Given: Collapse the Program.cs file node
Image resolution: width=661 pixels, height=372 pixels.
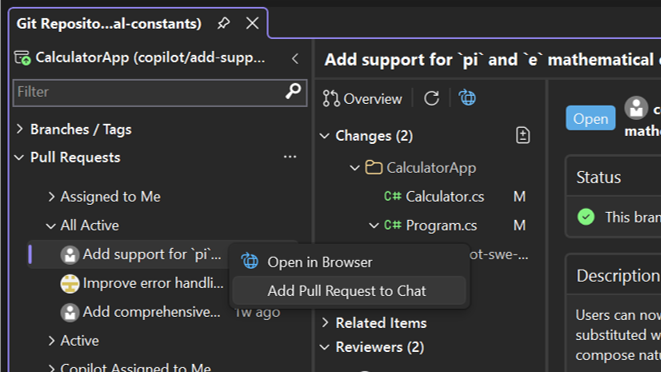Looking at the screenshot, I should click(x=373, y=225).
